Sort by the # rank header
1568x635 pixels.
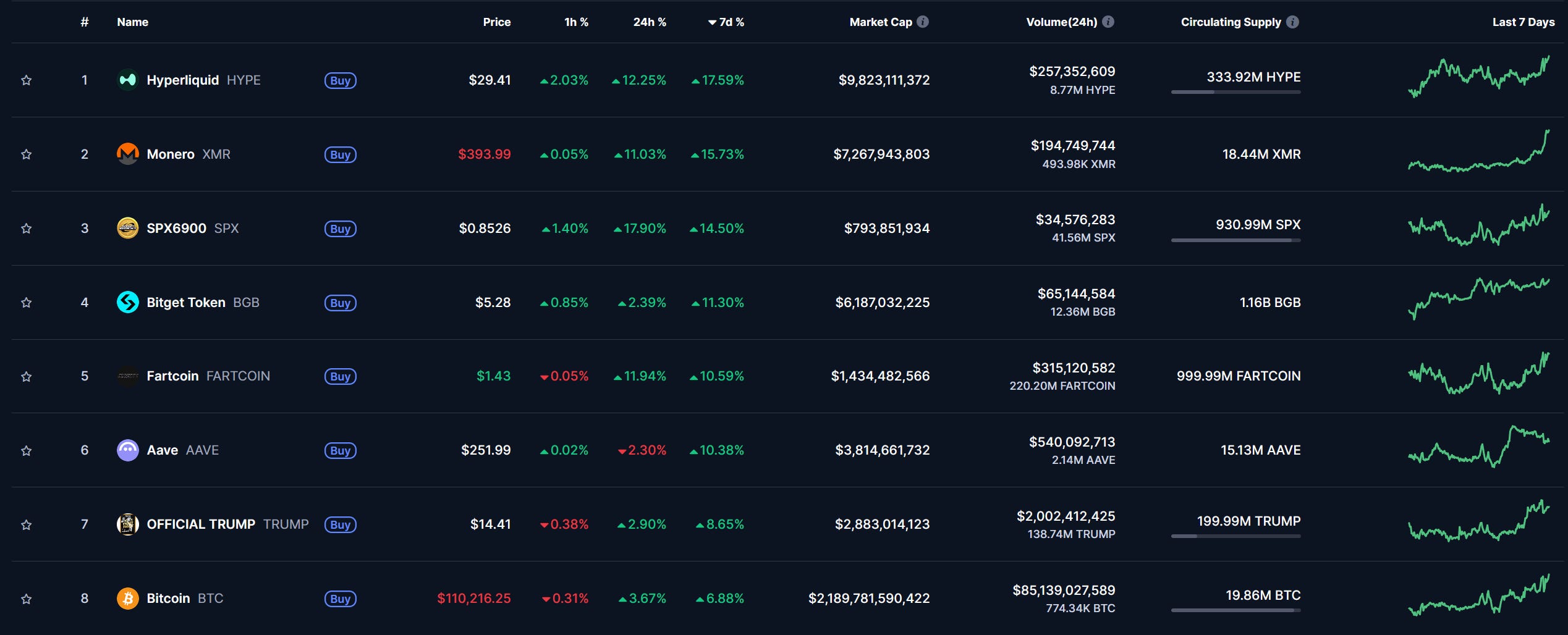[x=85, y=22]
